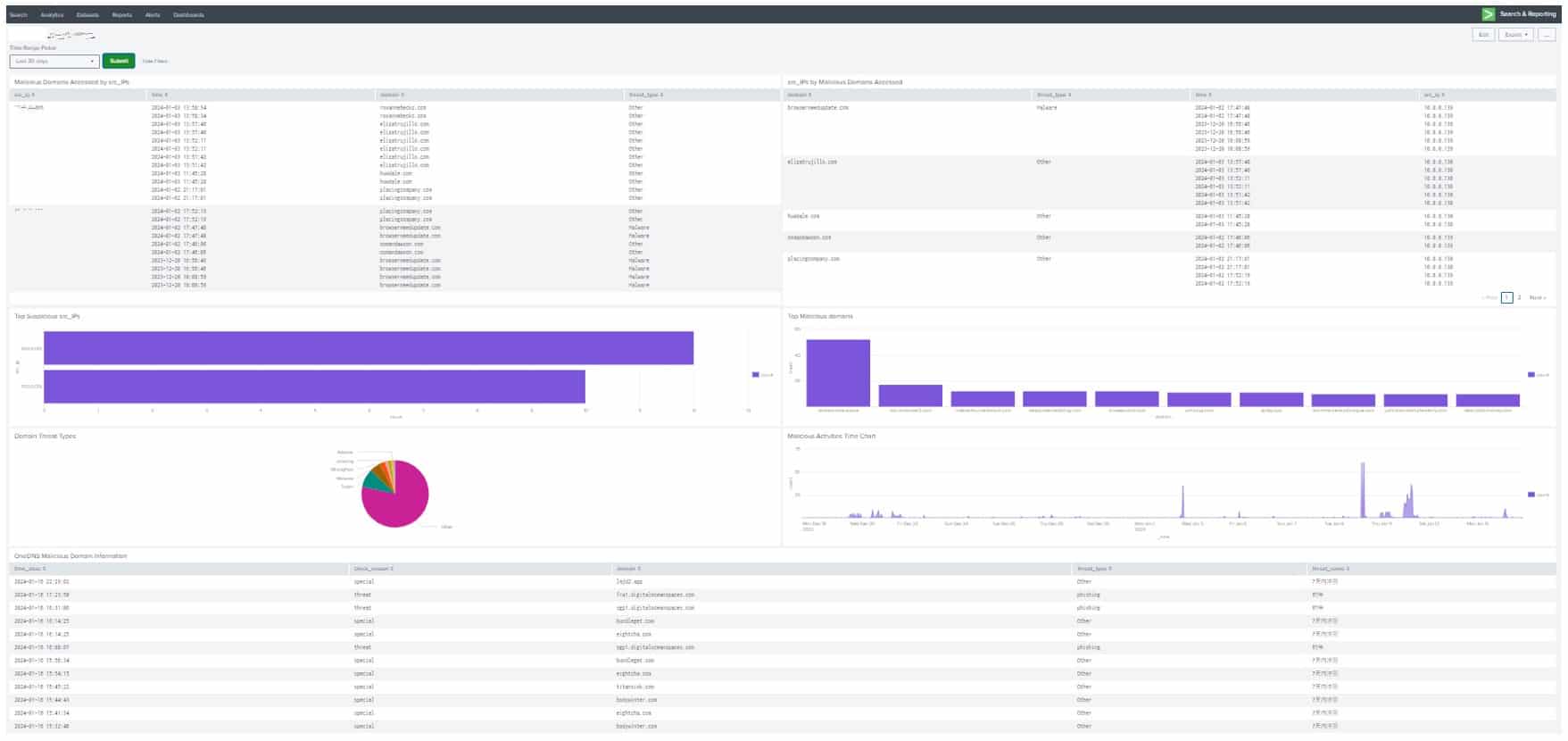Open the Datasets tab in navigation bar
Image resolution: width=1568 pixels, height=741 pixels.
(x=87, y=15)
